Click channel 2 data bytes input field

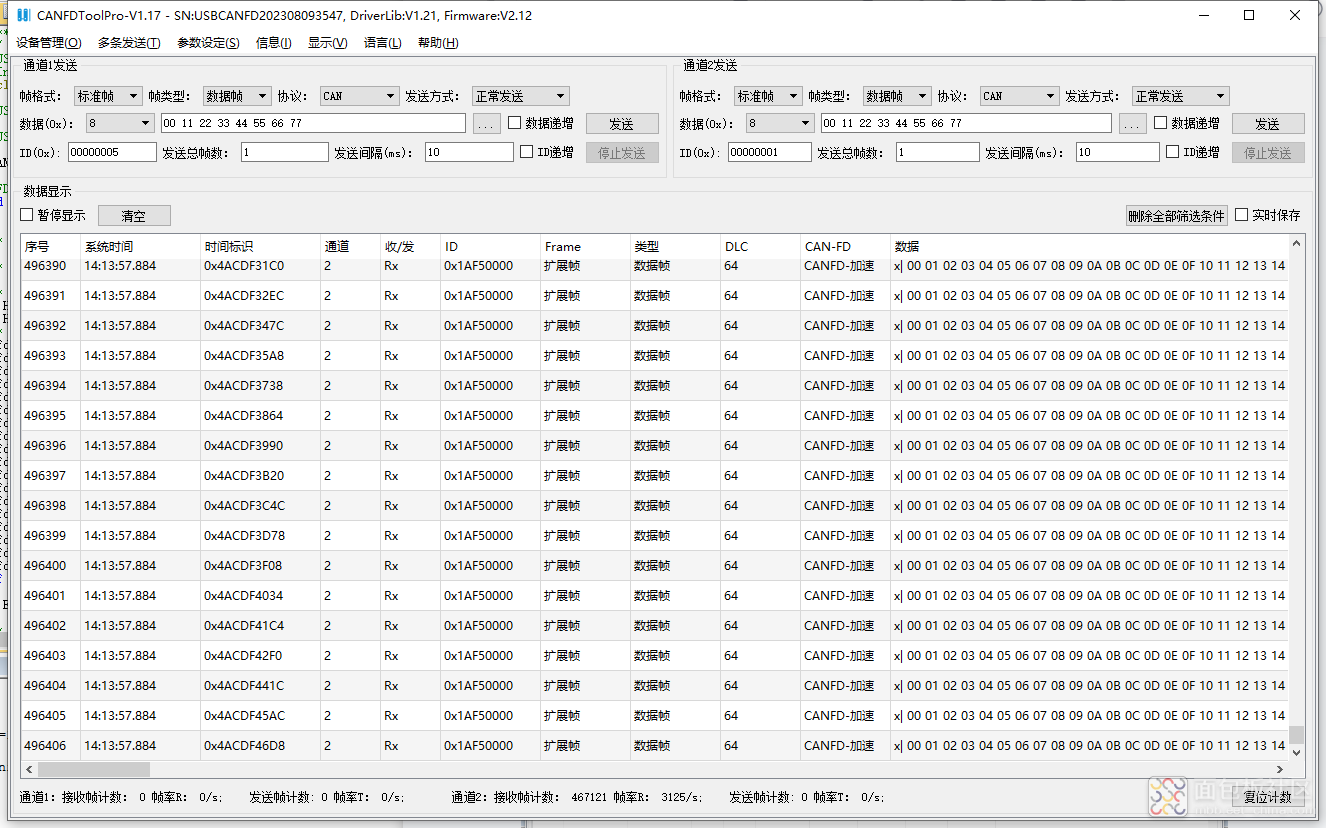point(966,123)
